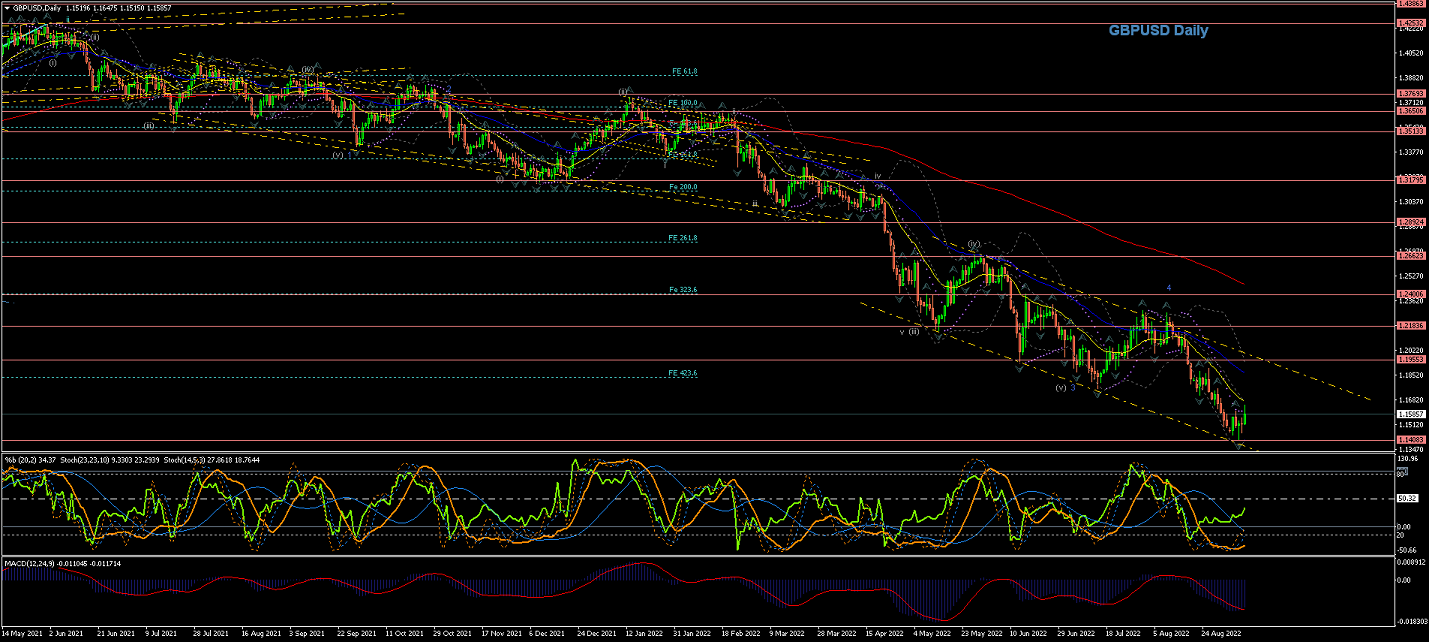Open the GBPUSD,Daily chart dropdown arrow

(x=5, y=7)
